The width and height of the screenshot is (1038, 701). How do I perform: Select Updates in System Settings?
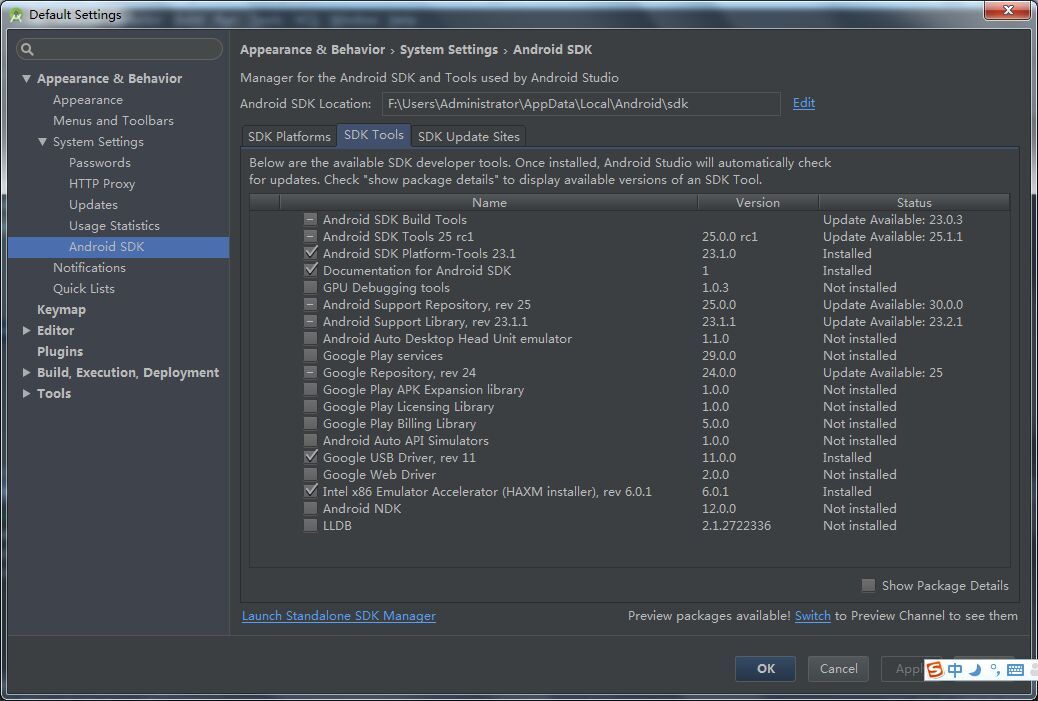point(93,205)
